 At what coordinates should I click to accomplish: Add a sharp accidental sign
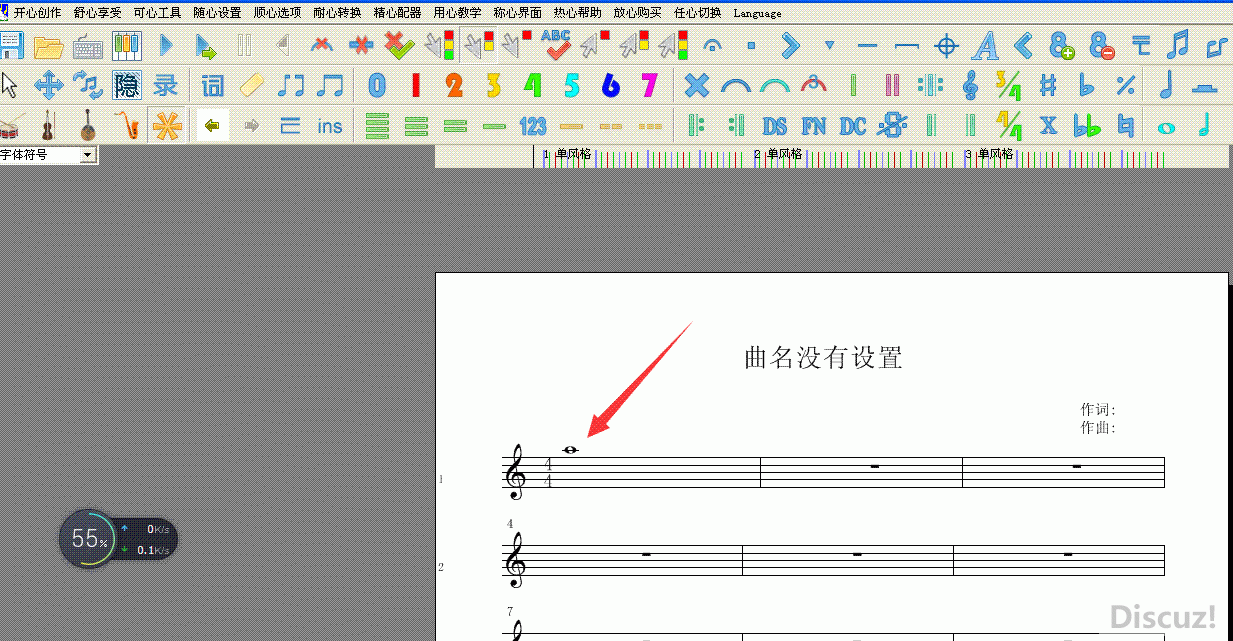point(1048,86)
